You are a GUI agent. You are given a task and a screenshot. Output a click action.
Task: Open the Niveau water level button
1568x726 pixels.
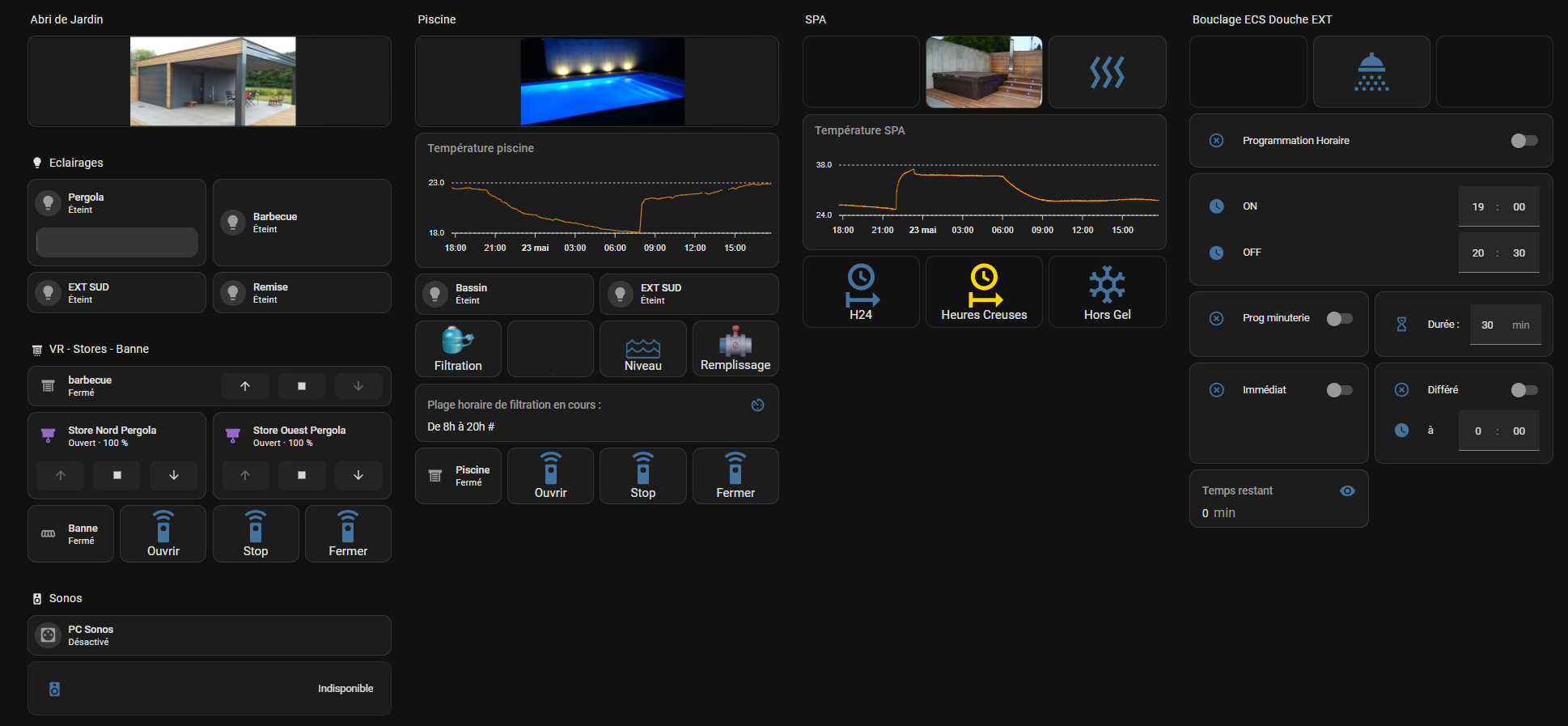(642, 349)
